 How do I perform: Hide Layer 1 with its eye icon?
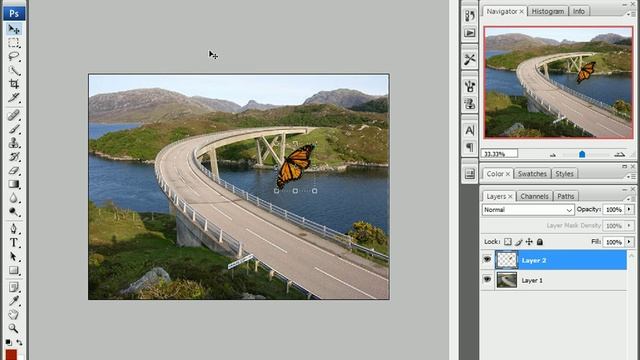(487, 280)
